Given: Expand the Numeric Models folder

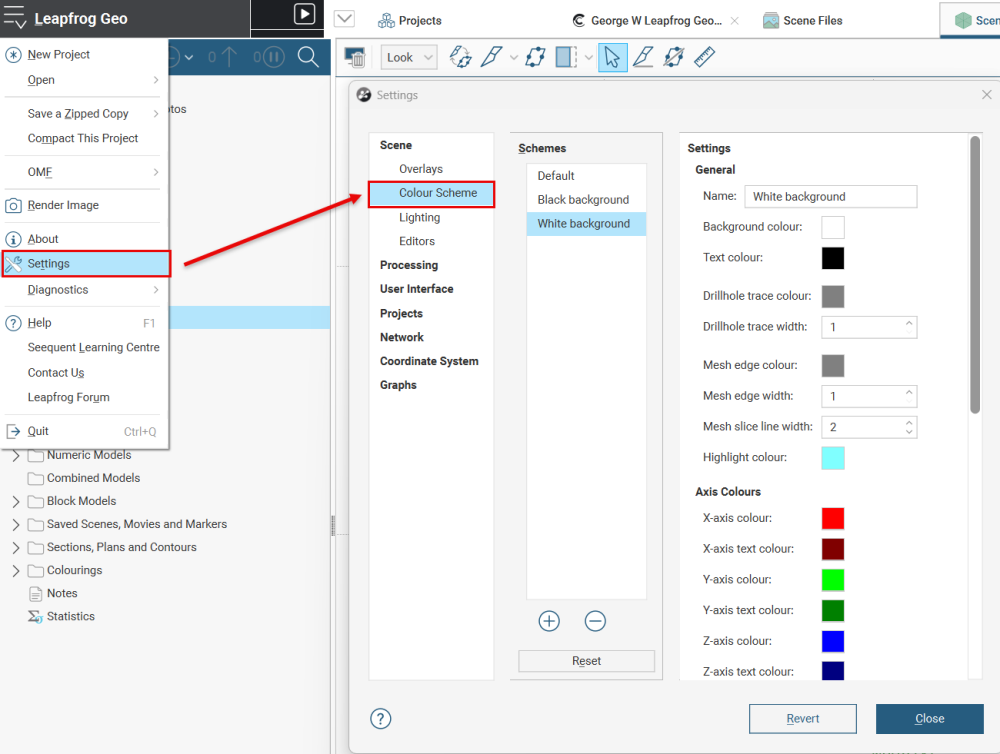Looking at the screenshot, I should click(16, 455).
